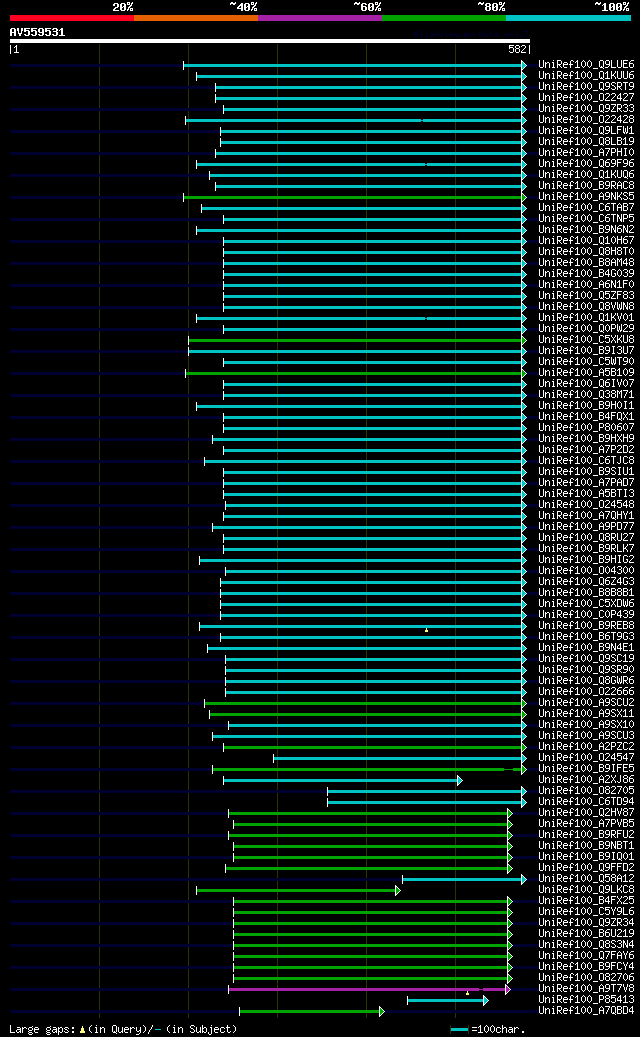640x1037 pixels.
Task: Click the green ~80% identity legend segment
Action: point(444,18)
